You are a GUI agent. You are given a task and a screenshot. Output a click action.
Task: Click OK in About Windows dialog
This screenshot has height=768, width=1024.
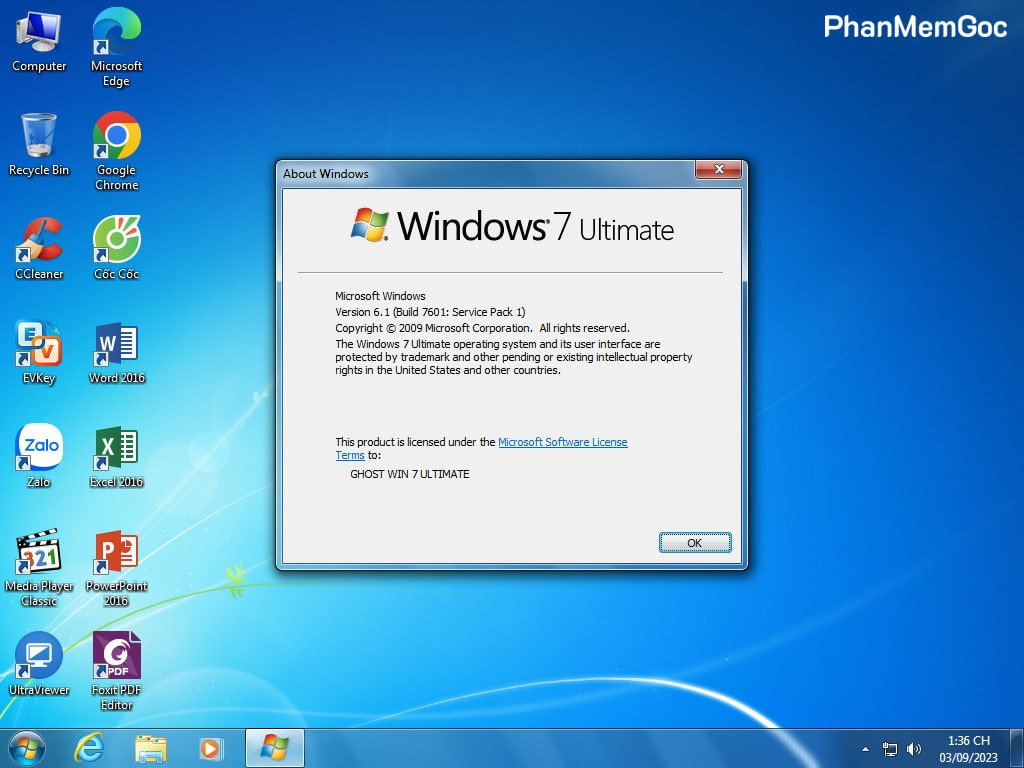coord(695,543)
